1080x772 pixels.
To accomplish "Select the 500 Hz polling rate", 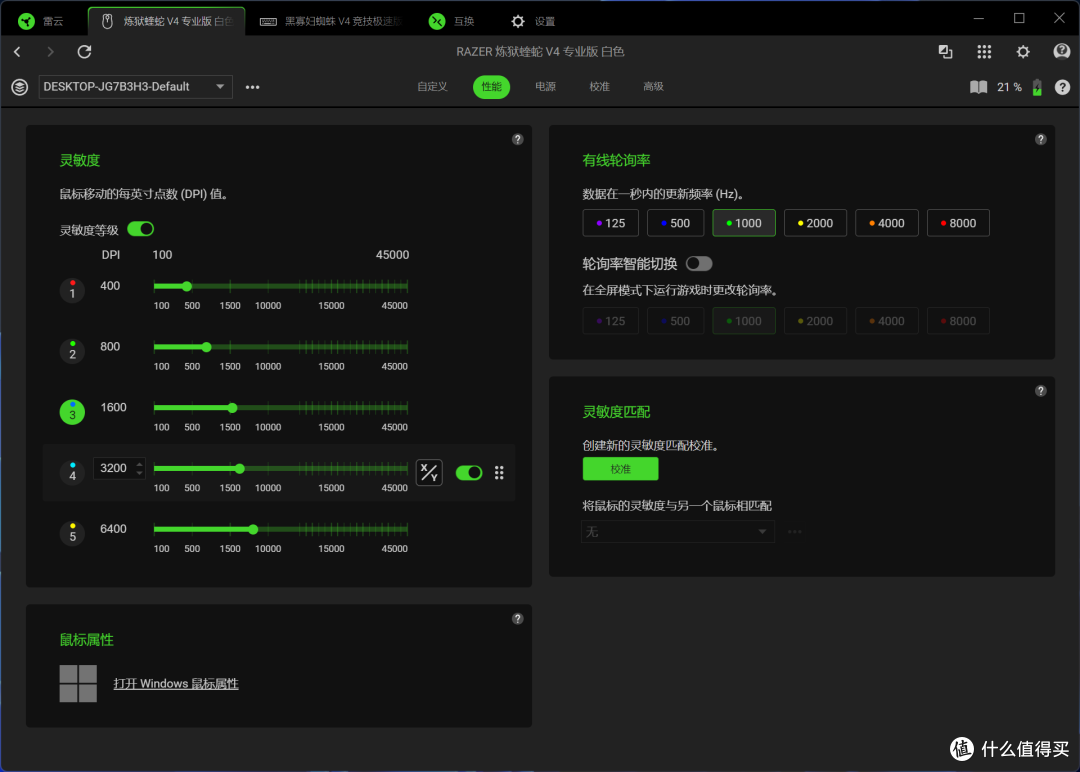I will point(675,223).
